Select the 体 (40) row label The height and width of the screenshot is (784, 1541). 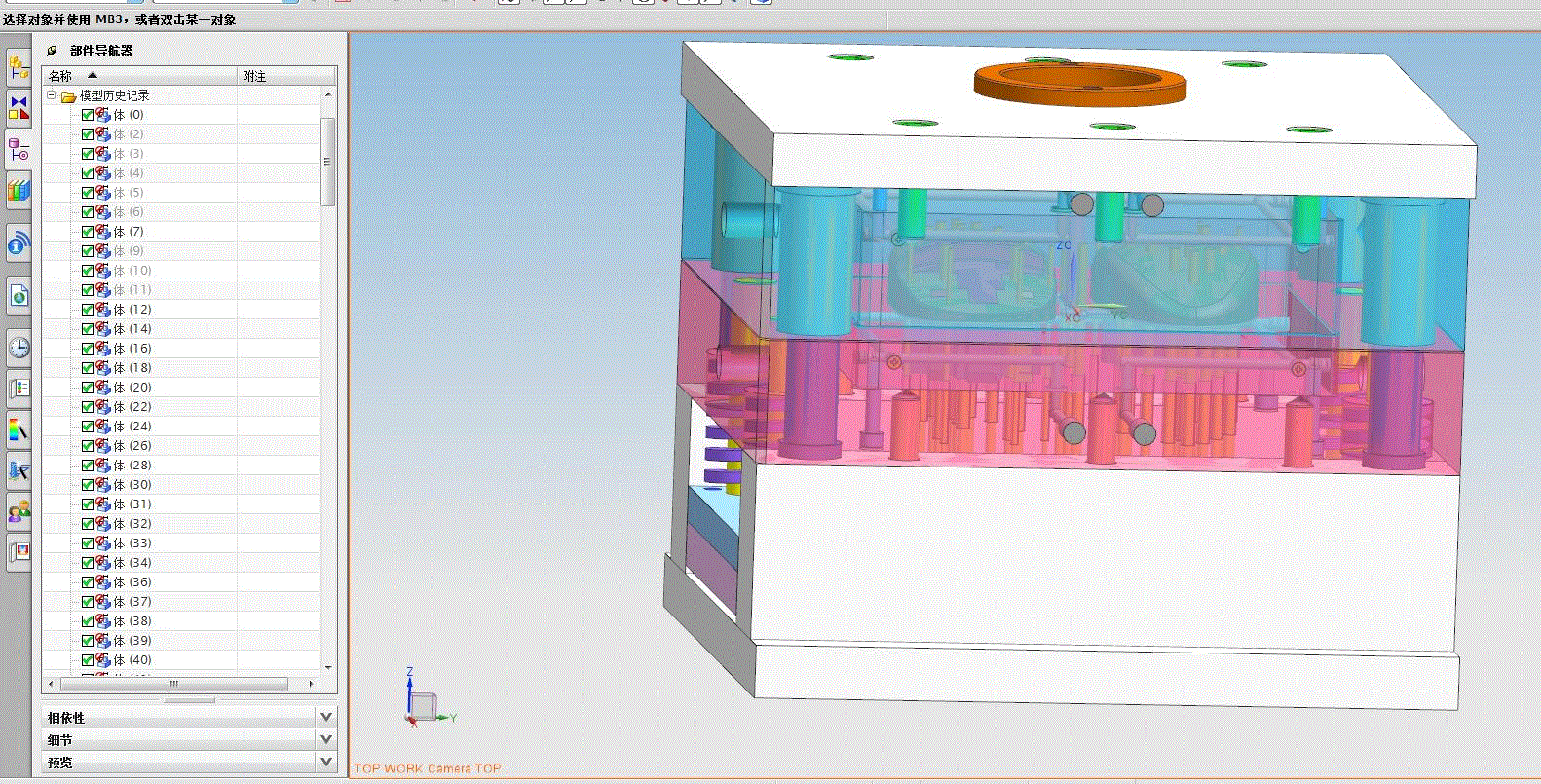[x=132, y=660]
